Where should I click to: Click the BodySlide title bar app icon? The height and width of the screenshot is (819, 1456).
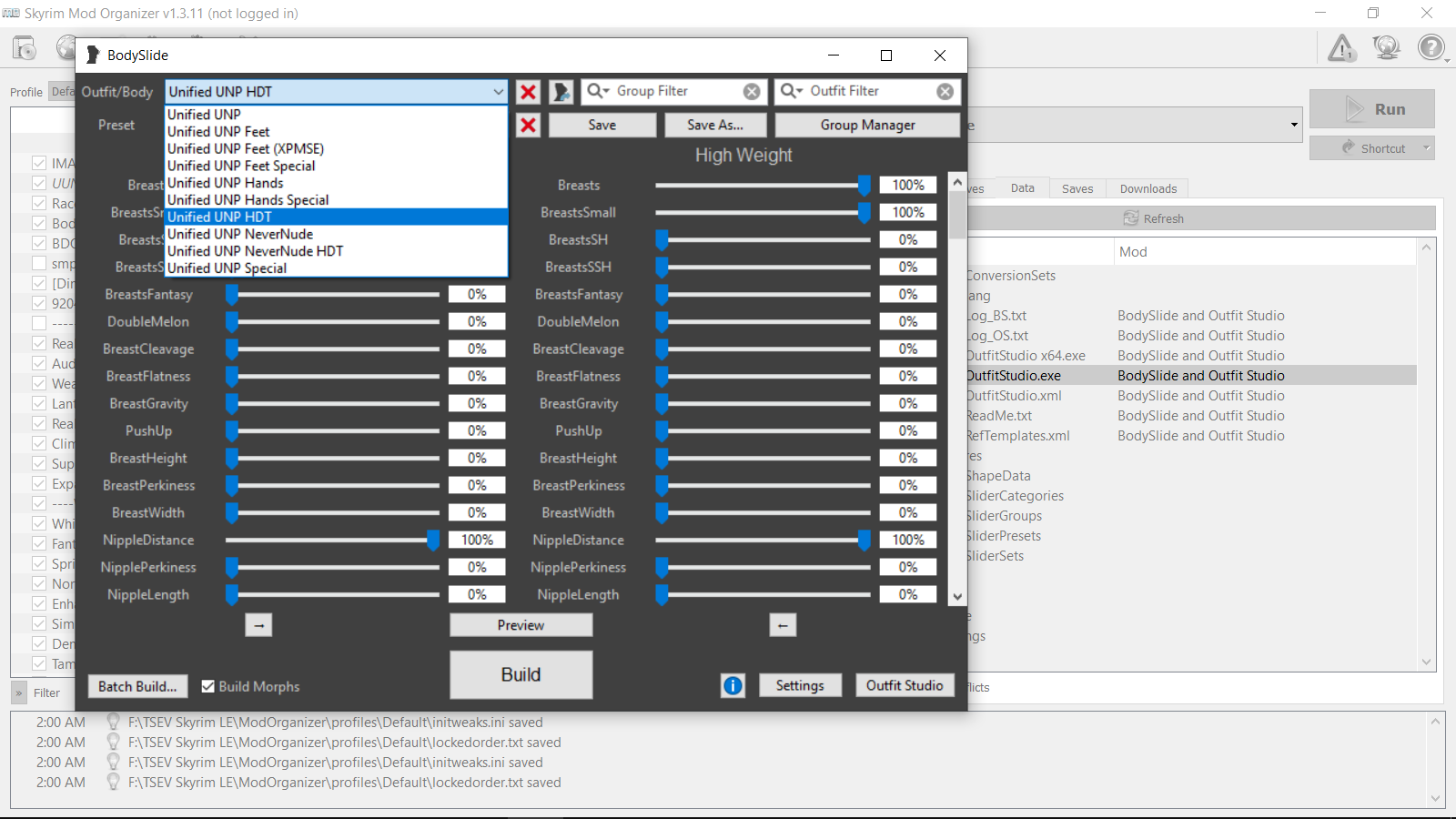click(93, 56)
